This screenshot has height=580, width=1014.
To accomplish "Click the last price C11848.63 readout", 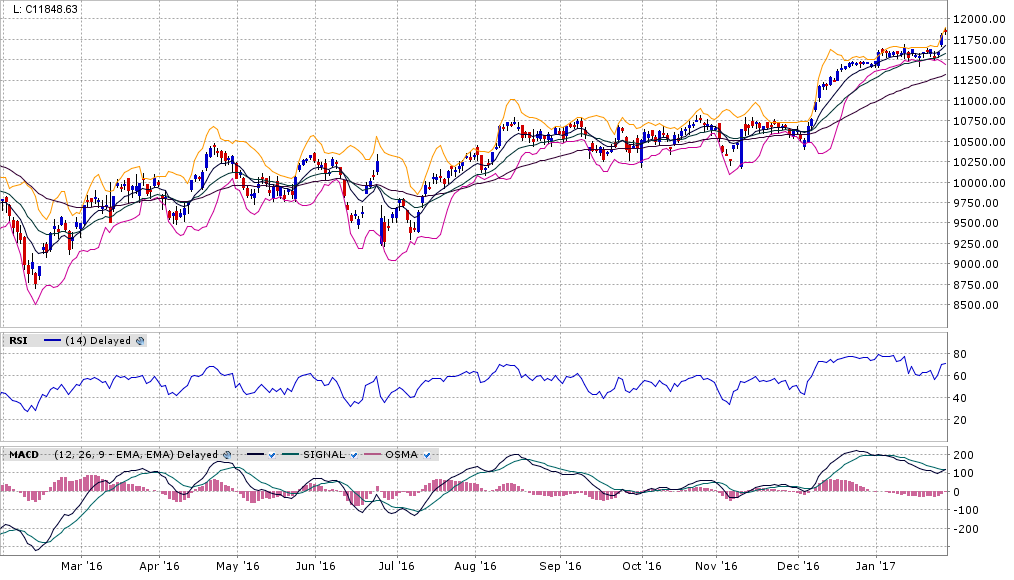I will 45,9.
